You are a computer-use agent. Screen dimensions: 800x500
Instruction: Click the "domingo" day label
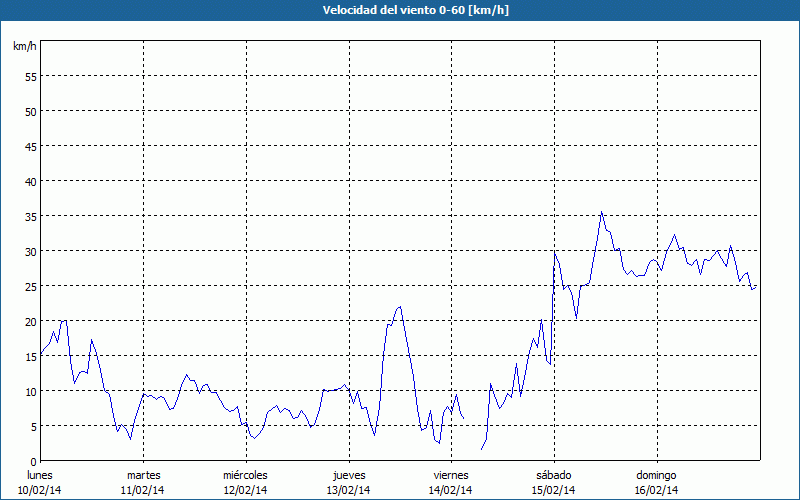point(655,475)
